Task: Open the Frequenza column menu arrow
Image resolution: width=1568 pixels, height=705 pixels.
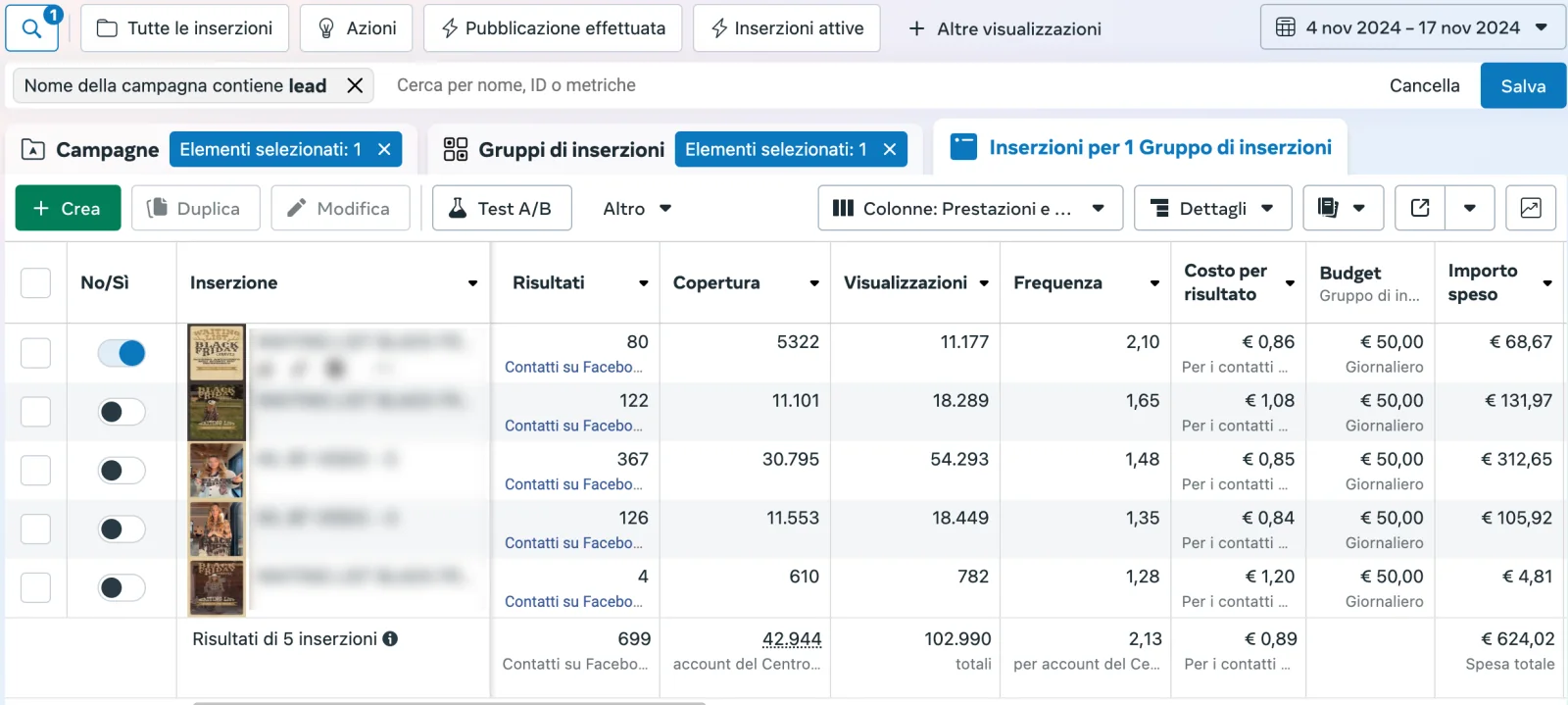Action: pos(1154,283)
